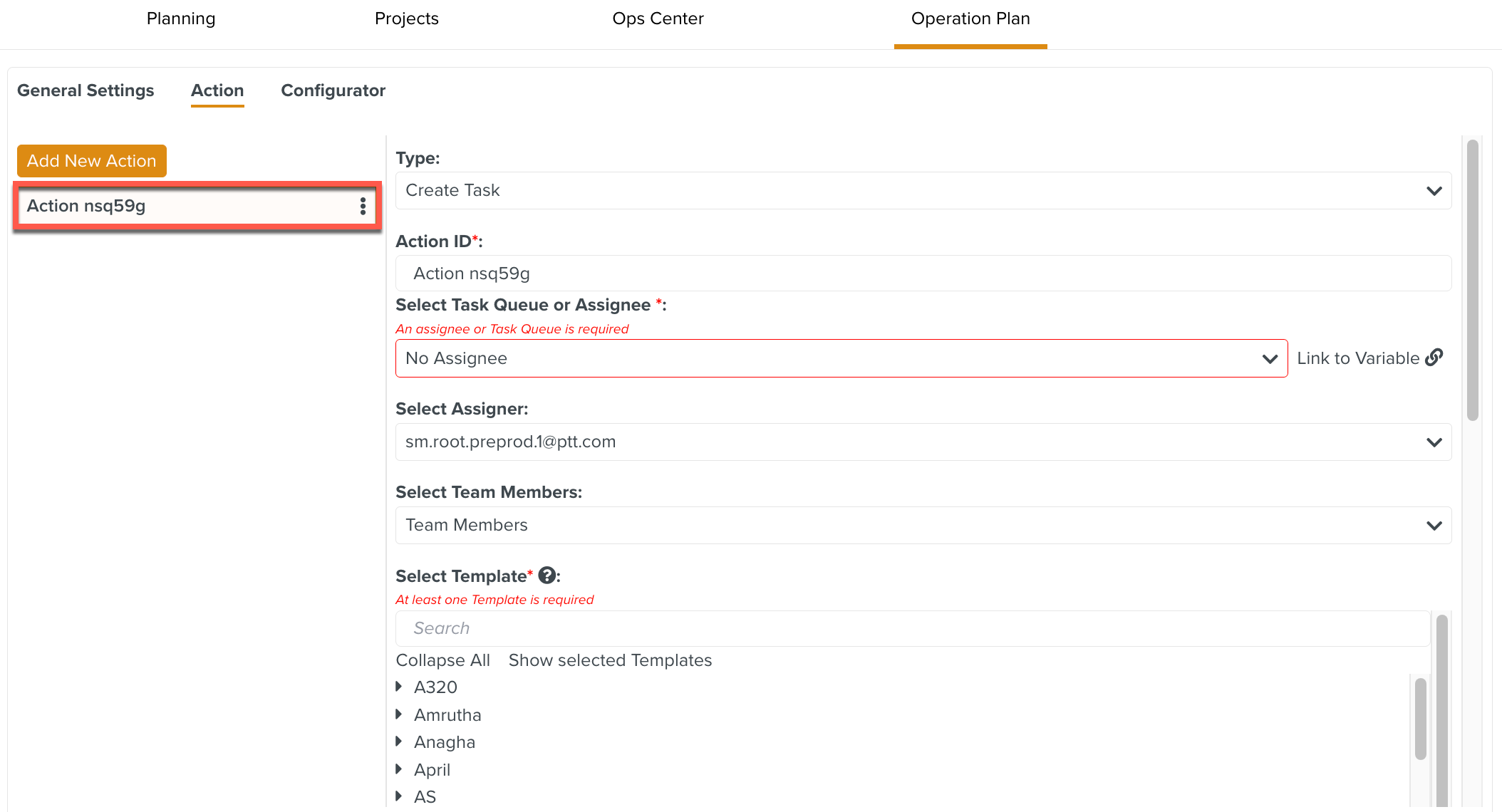This screenshot has width=1502, height=812.
Task: Click Show selected Templates link
Action: tap(610, 660)
